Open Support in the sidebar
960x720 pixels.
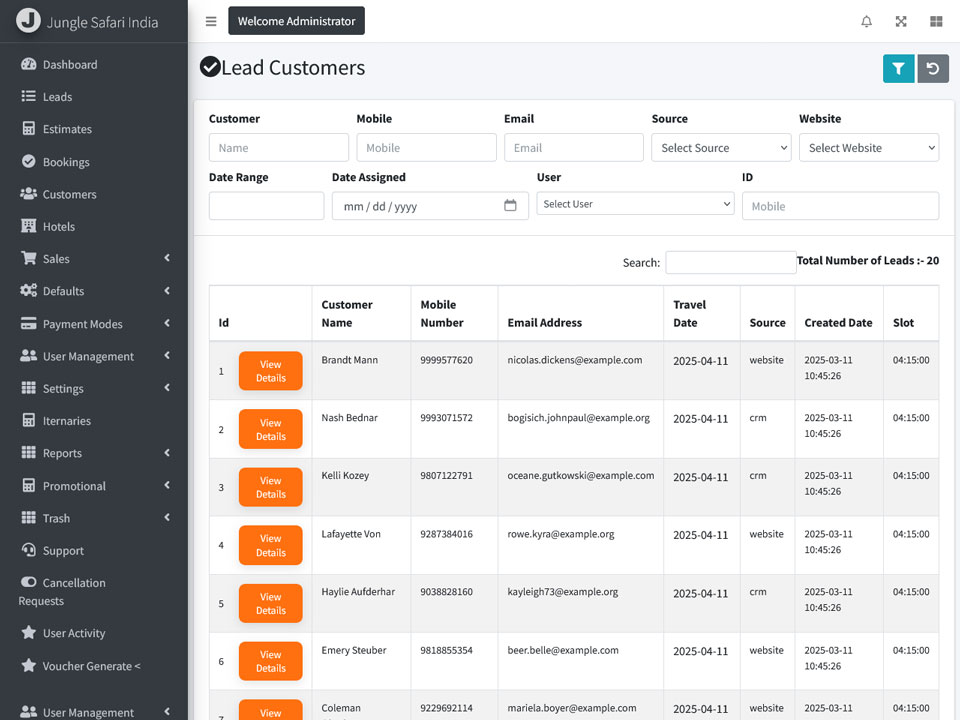[63, 550]
